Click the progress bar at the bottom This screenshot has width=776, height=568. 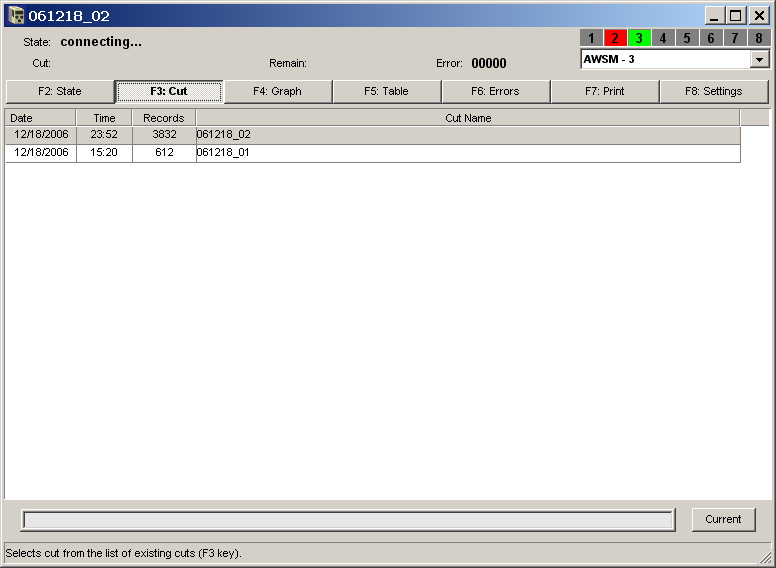click(x=347, y=520)
